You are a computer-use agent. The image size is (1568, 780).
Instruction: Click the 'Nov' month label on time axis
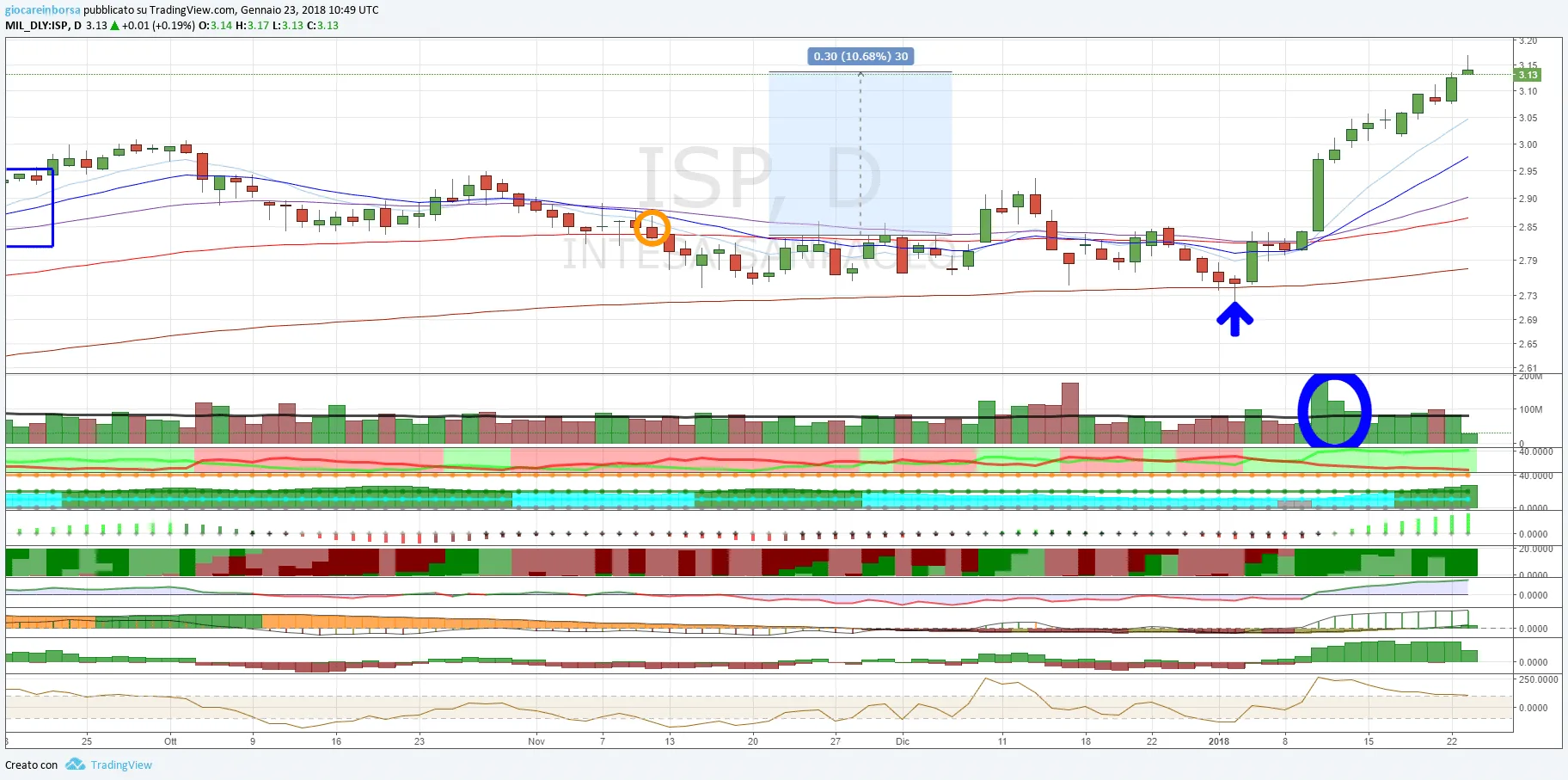(x=536, y=741)
